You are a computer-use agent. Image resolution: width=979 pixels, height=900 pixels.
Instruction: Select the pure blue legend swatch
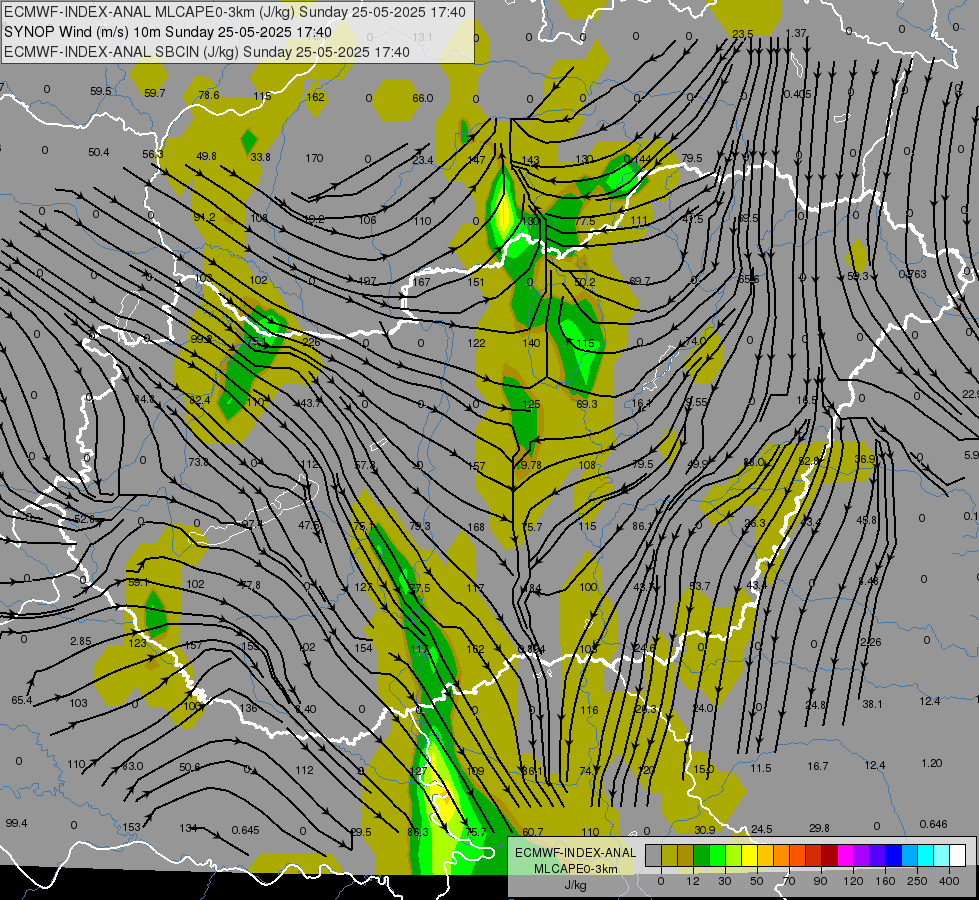[x=894, y=855]
